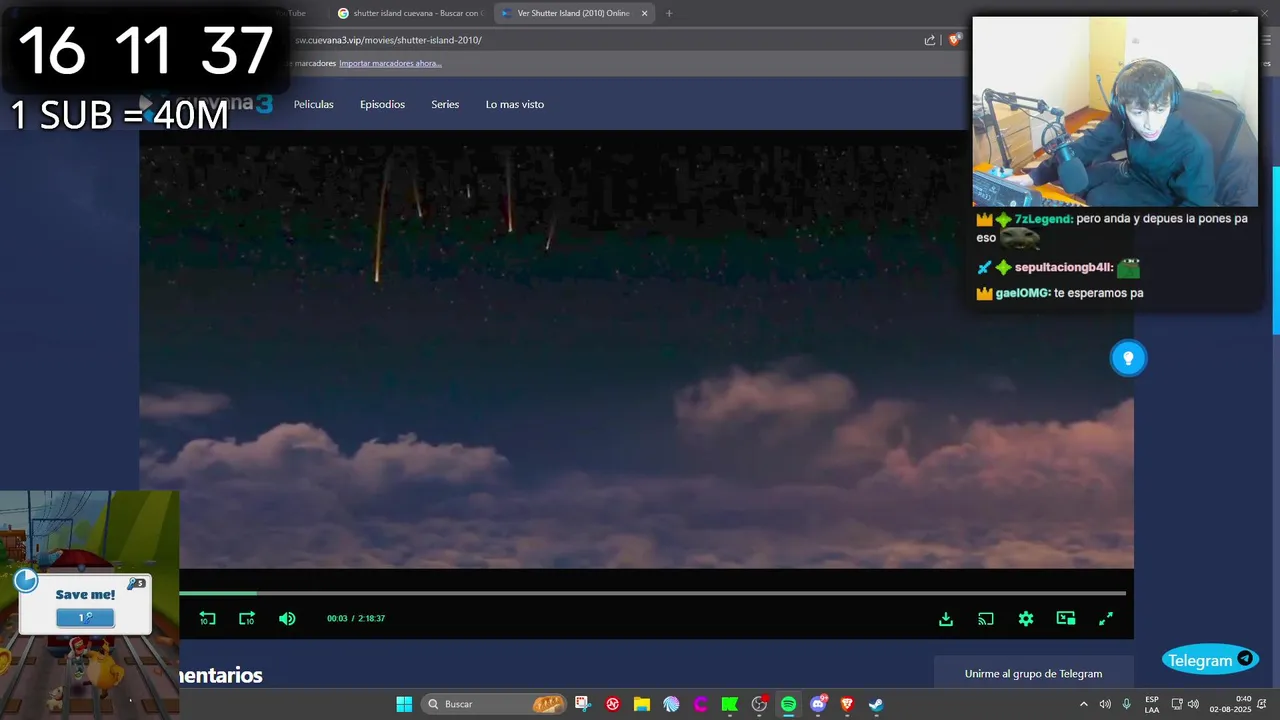1280x720 pixels.
Task: Open the OBS Studio icon in the taskbar
Action: [759, 704]
